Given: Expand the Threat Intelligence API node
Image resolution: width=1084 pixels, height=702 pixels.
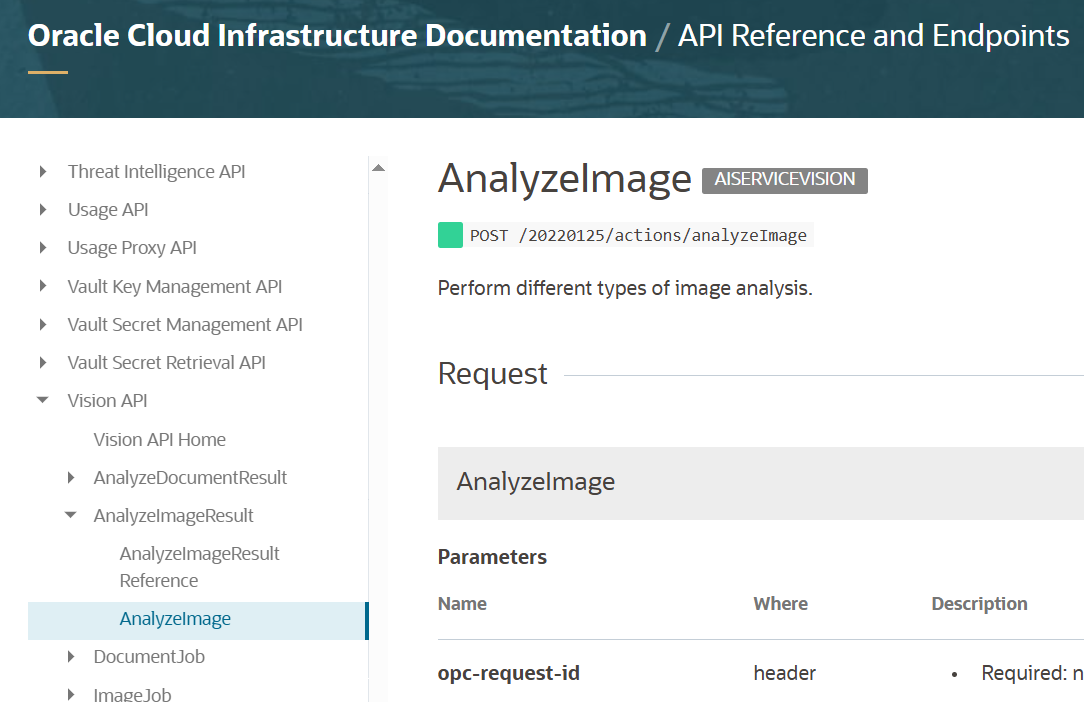Looking at the screenshot, I should pyautogui.click(x=43, y=172).
